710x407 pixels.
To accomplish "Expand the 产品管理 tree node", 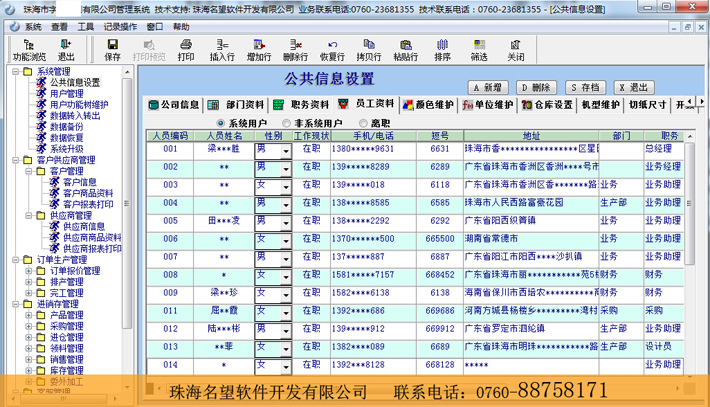I will click(29, 315).
